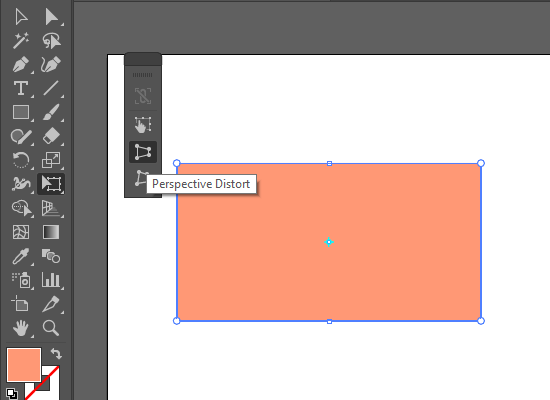Swap fill and stroke colors
This screenshot has width=550, height=400.
[56, 353]
